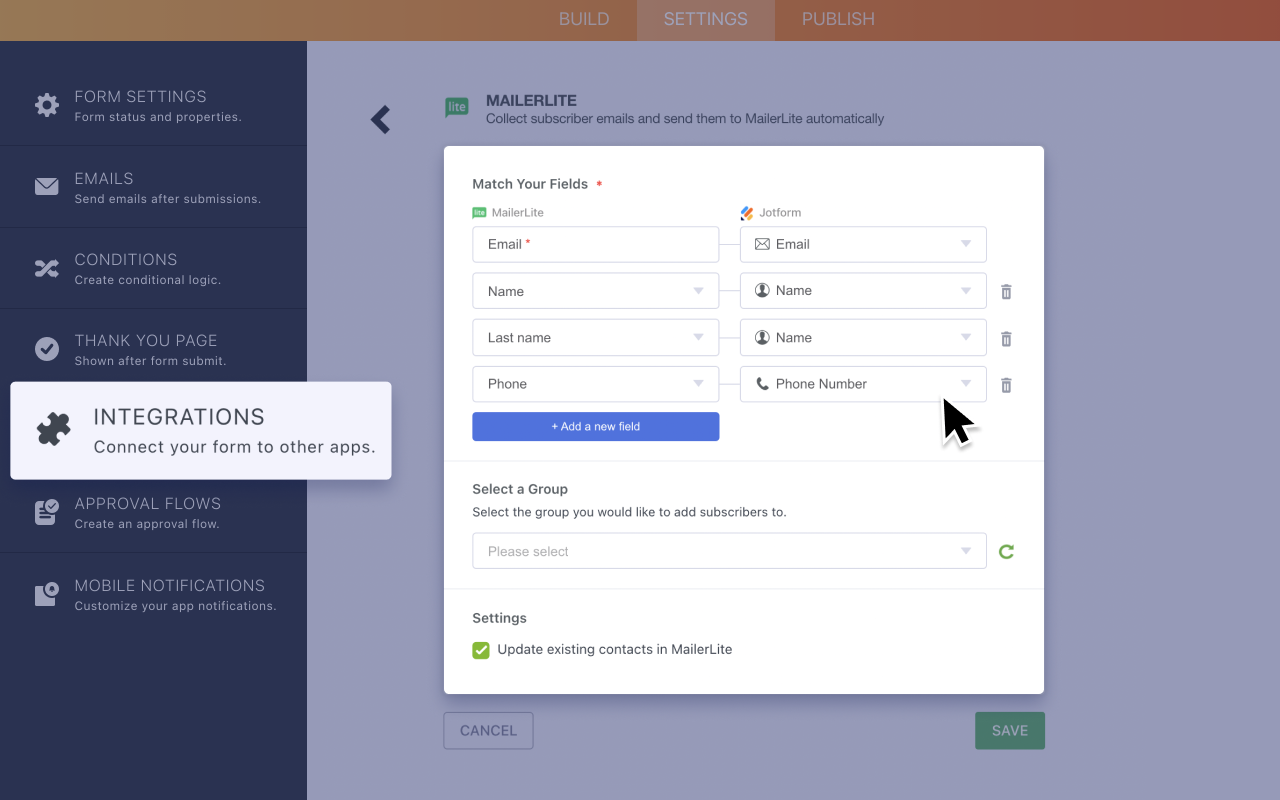Click the back arrow beside MailerLite
Image resolution: width=1280 pixels, height=800 pixels.
point(380,119)
